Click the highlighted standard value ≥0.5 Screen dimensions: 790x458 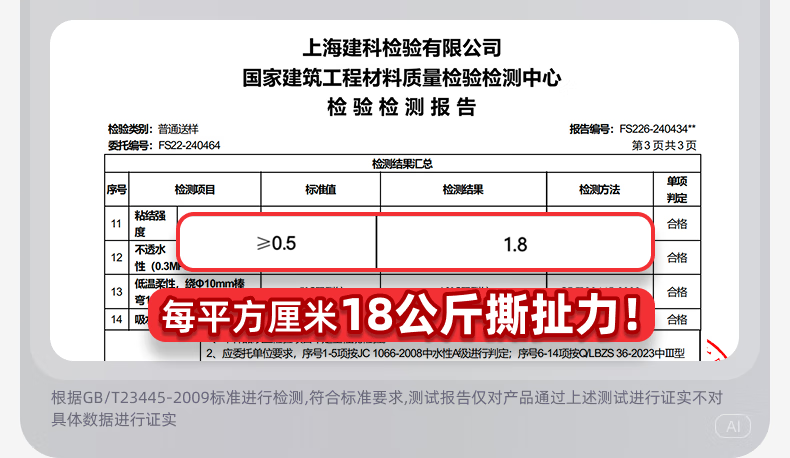pyautogui.click(x=276, y=243)
